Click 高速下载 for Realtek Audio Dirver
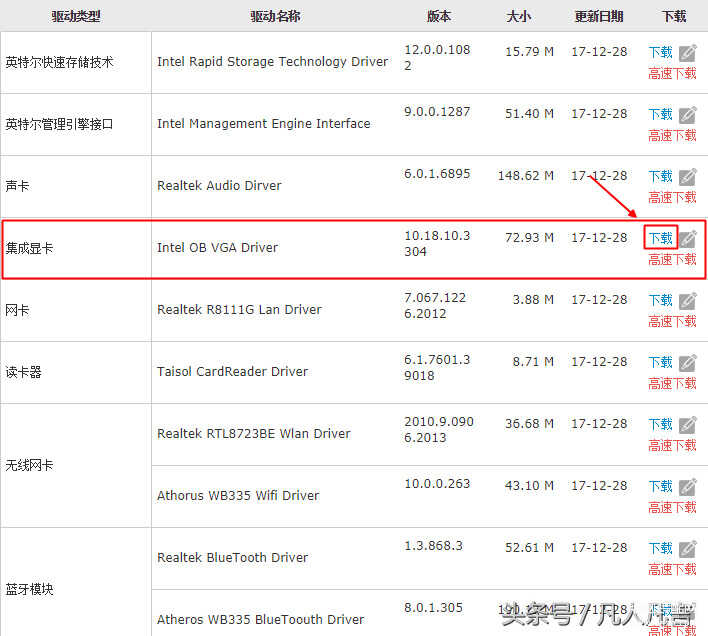The height and width of the screenshot is (636, 708). click(x=672, y=197)
